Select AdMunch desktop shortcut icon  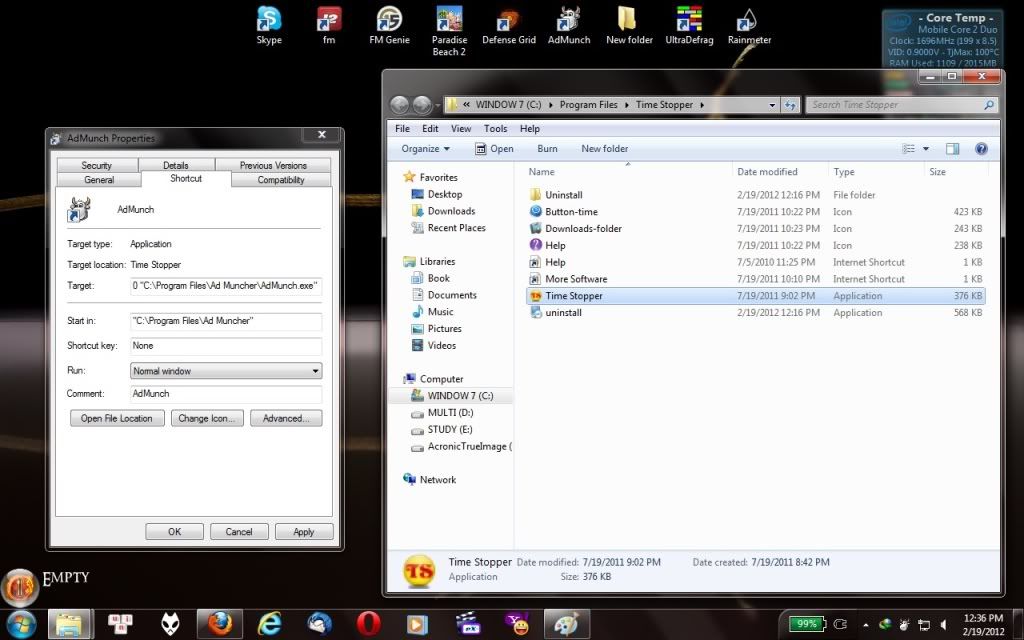click(x=569, y=26)
